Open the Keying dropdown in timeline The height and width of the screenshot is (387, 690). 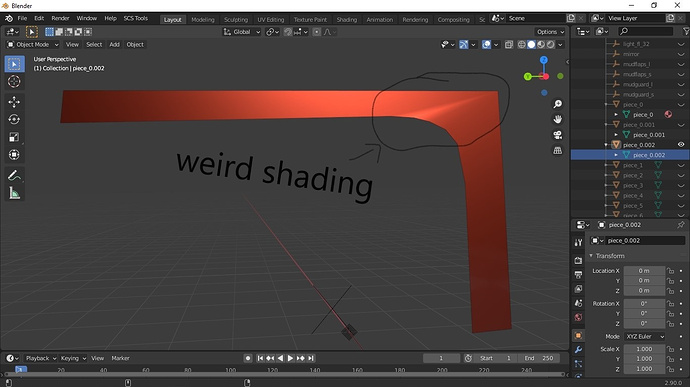73,358
